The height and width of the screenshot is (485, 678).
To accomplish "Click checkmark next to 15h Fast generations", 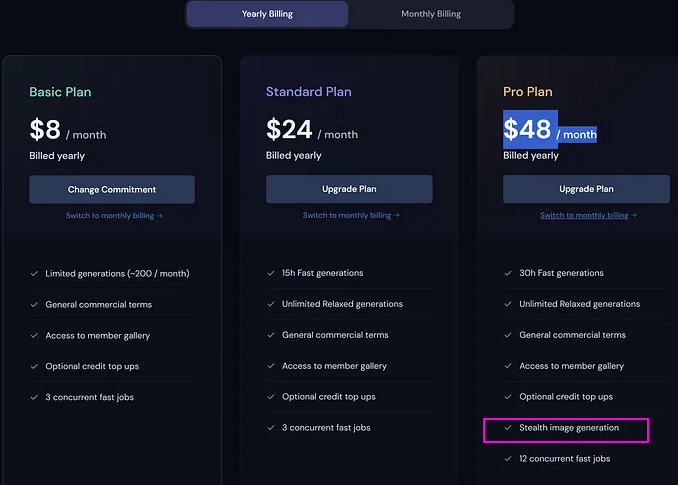I will 271,273.
